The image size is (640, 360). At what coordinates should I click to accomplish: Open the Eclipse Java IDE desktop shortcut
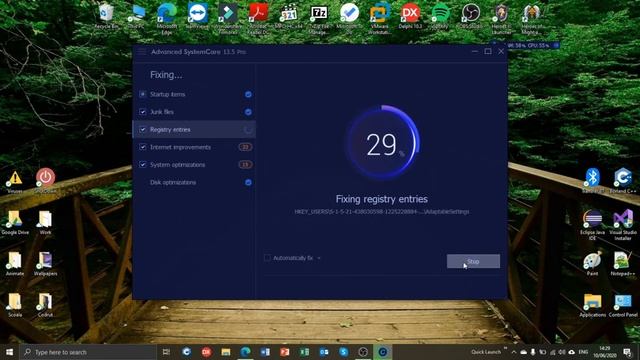tap(593, 225)
